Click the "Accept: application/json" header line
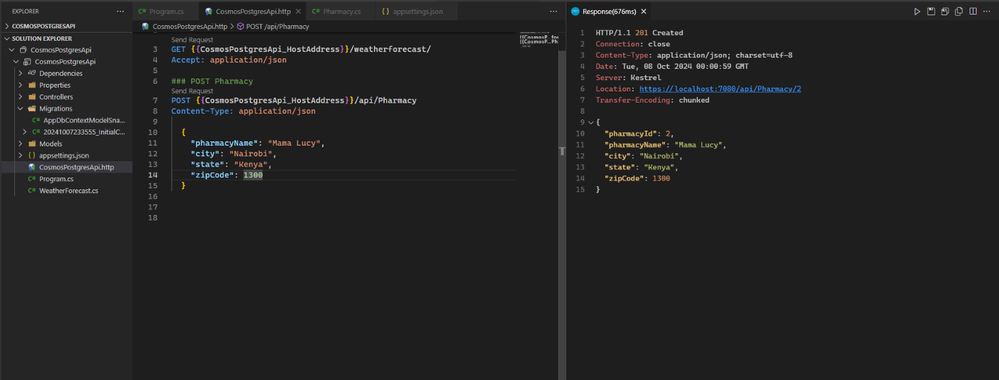 click(229, 60)
